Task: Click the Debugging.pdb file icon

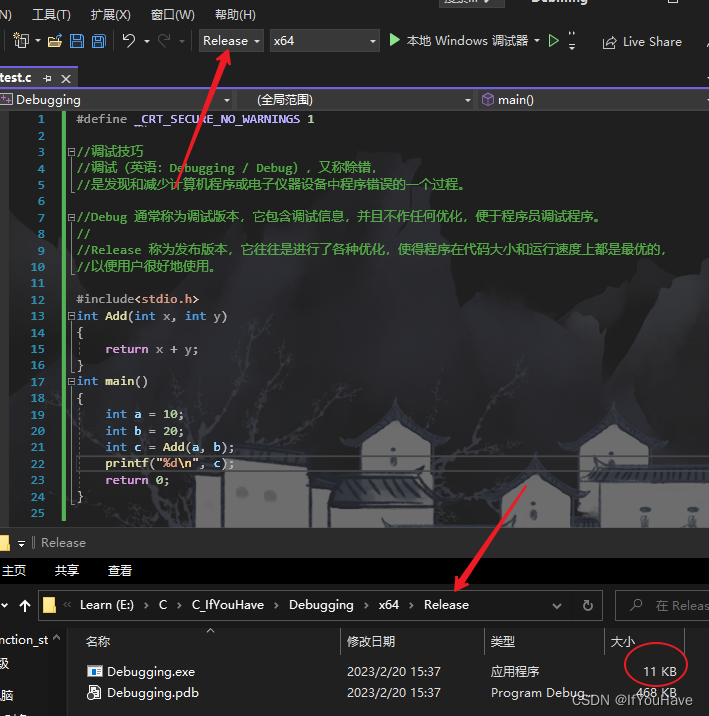Action: point(95,693)
